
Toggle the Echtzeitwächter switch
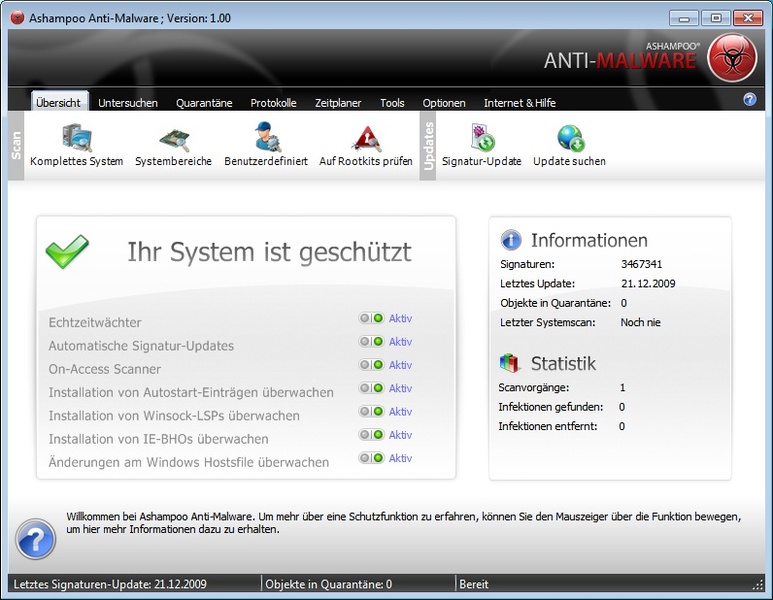(x=371, y=319)
